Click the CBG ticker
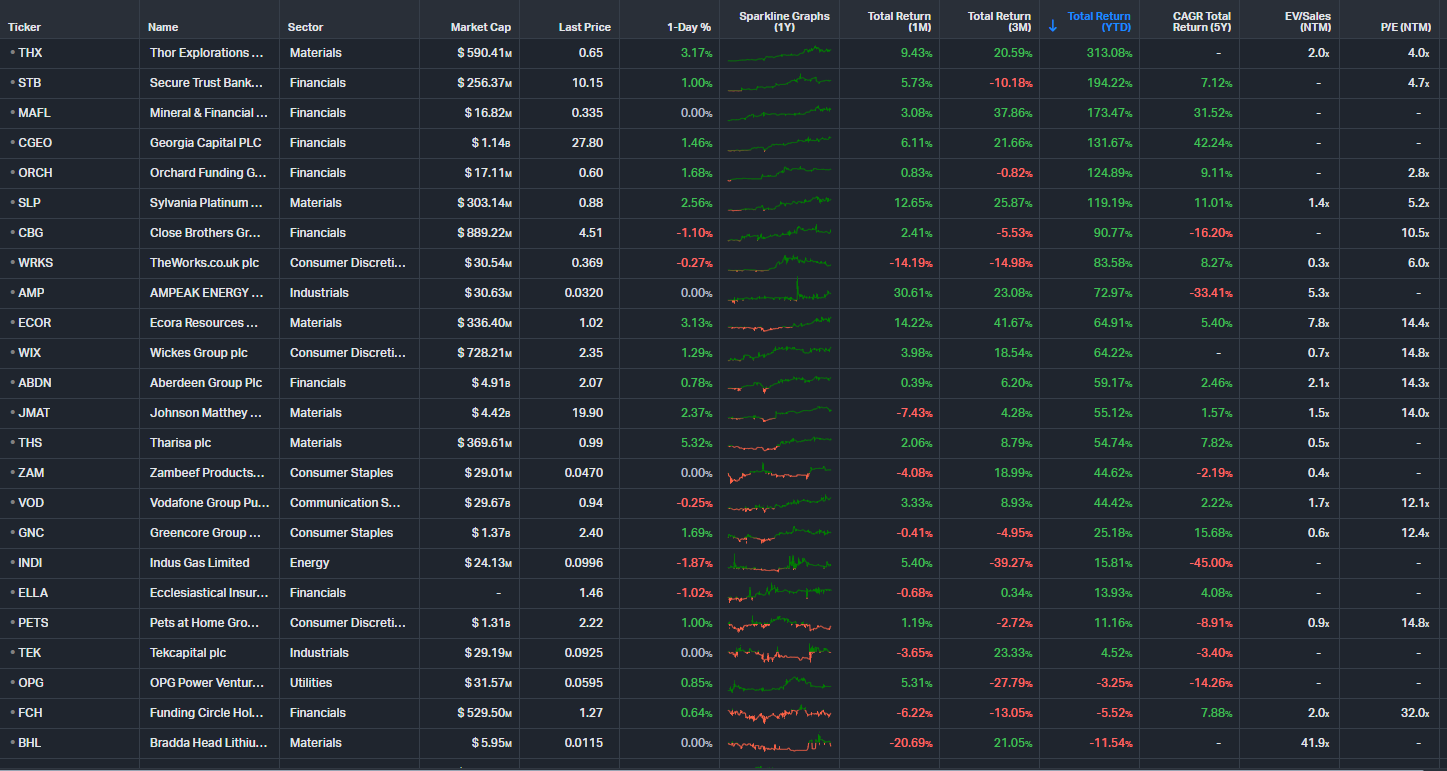 click(30, 233)
